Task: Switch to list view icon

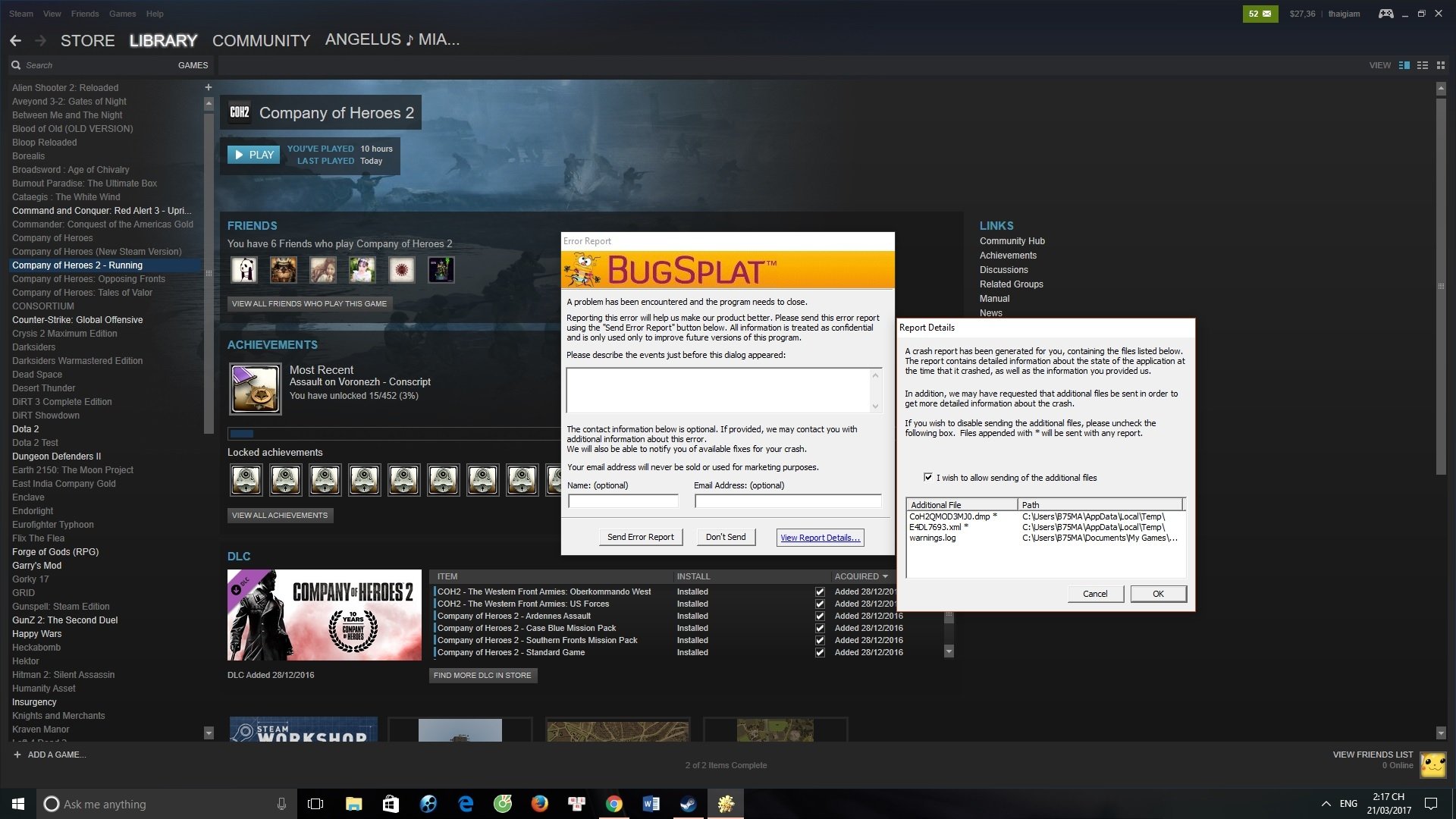Action: [1423, 65]
